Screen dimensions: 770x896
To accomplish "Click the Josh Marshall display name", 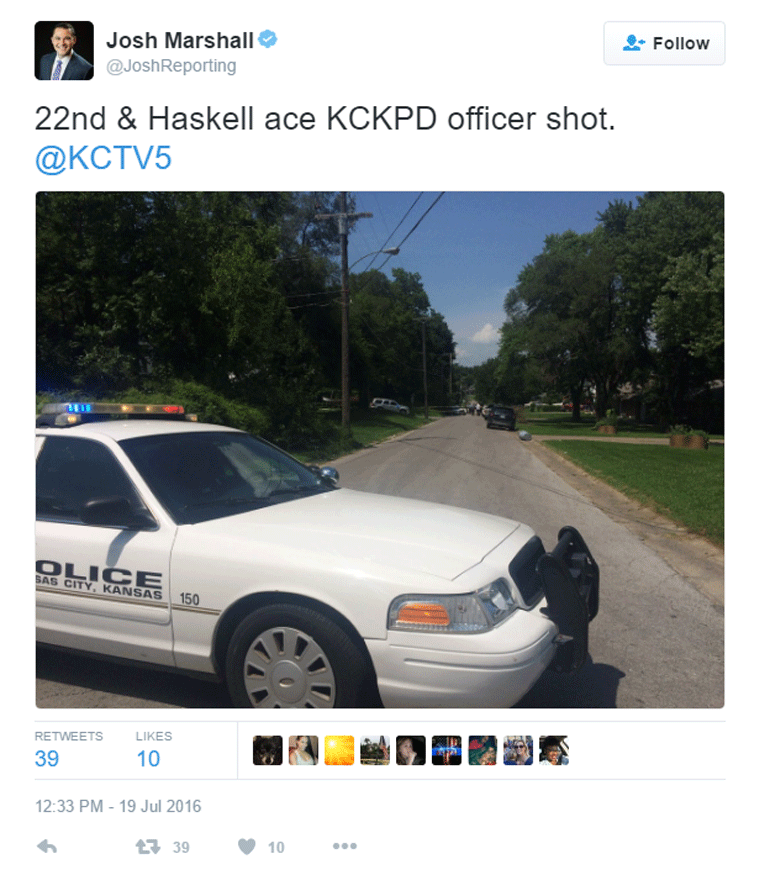I will (x=180, y=40).
